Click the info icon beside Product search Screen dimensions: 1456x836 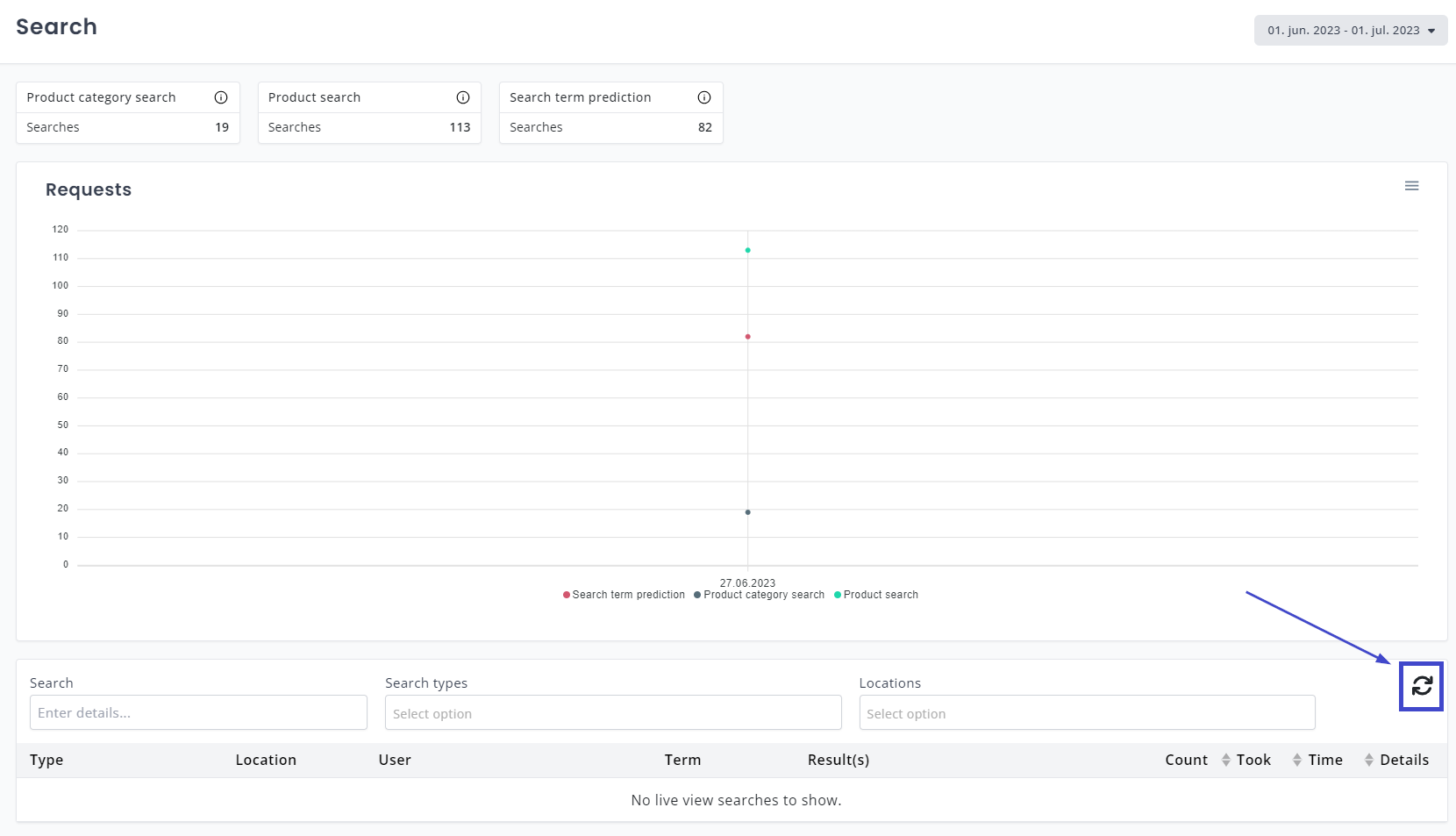462,97
